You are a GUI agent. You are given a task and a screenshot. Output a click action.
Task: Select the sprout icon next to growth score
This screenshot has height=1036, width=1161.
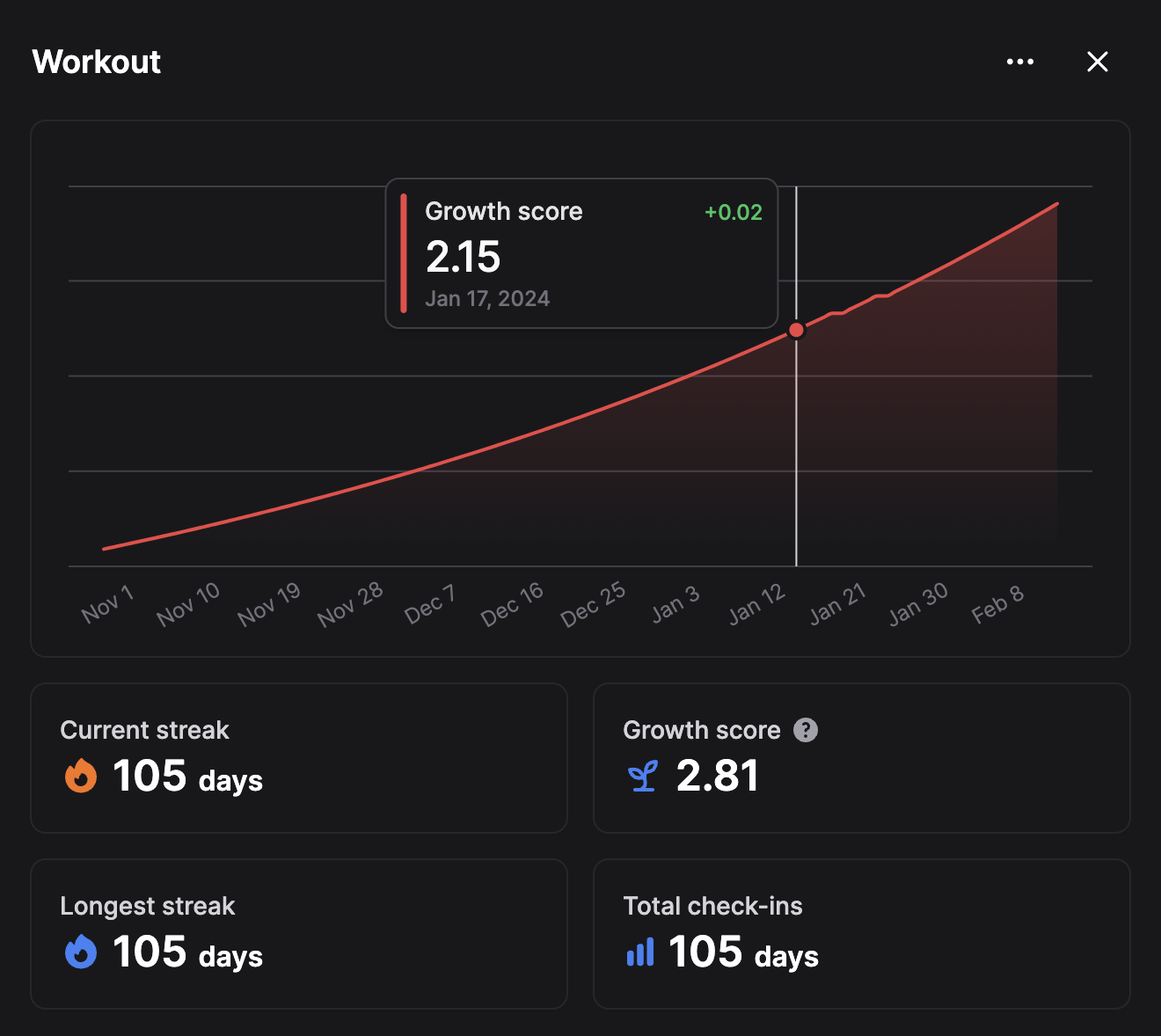(x=643, y=775)
